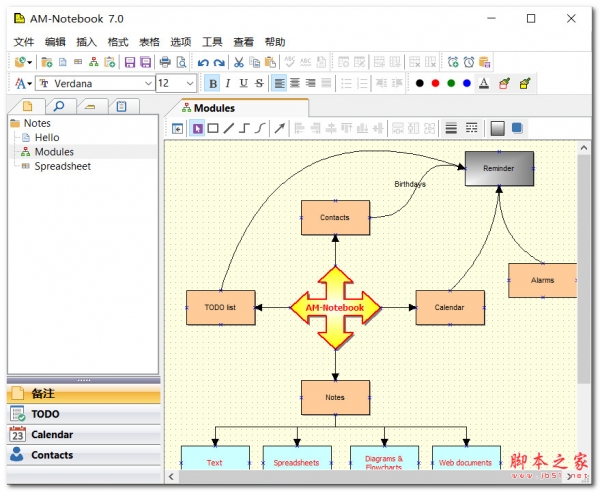
Task: Select the Modules document tab
Action: point(237,108)
